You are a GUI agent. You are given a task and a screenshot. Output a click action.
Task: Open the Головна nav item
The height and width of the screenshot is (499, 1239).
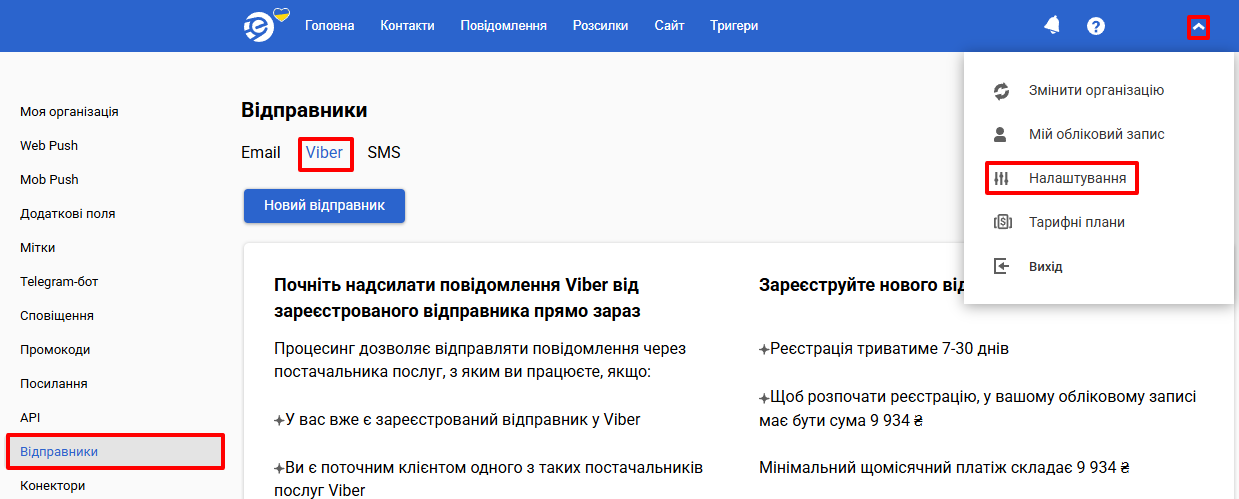coord(330,26)
